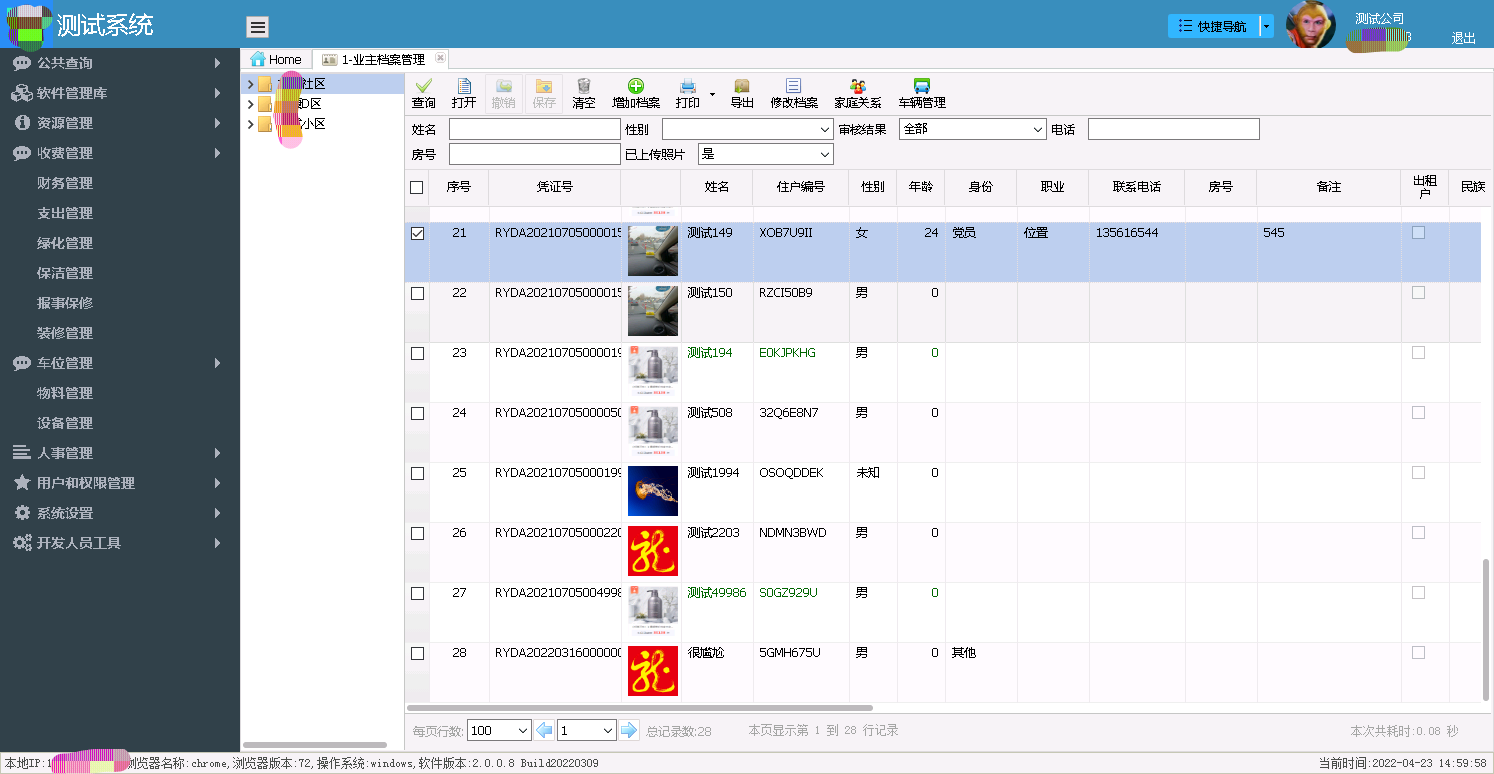
Task: Expand the 社区 tree node
Action: [x=250, y=84]
